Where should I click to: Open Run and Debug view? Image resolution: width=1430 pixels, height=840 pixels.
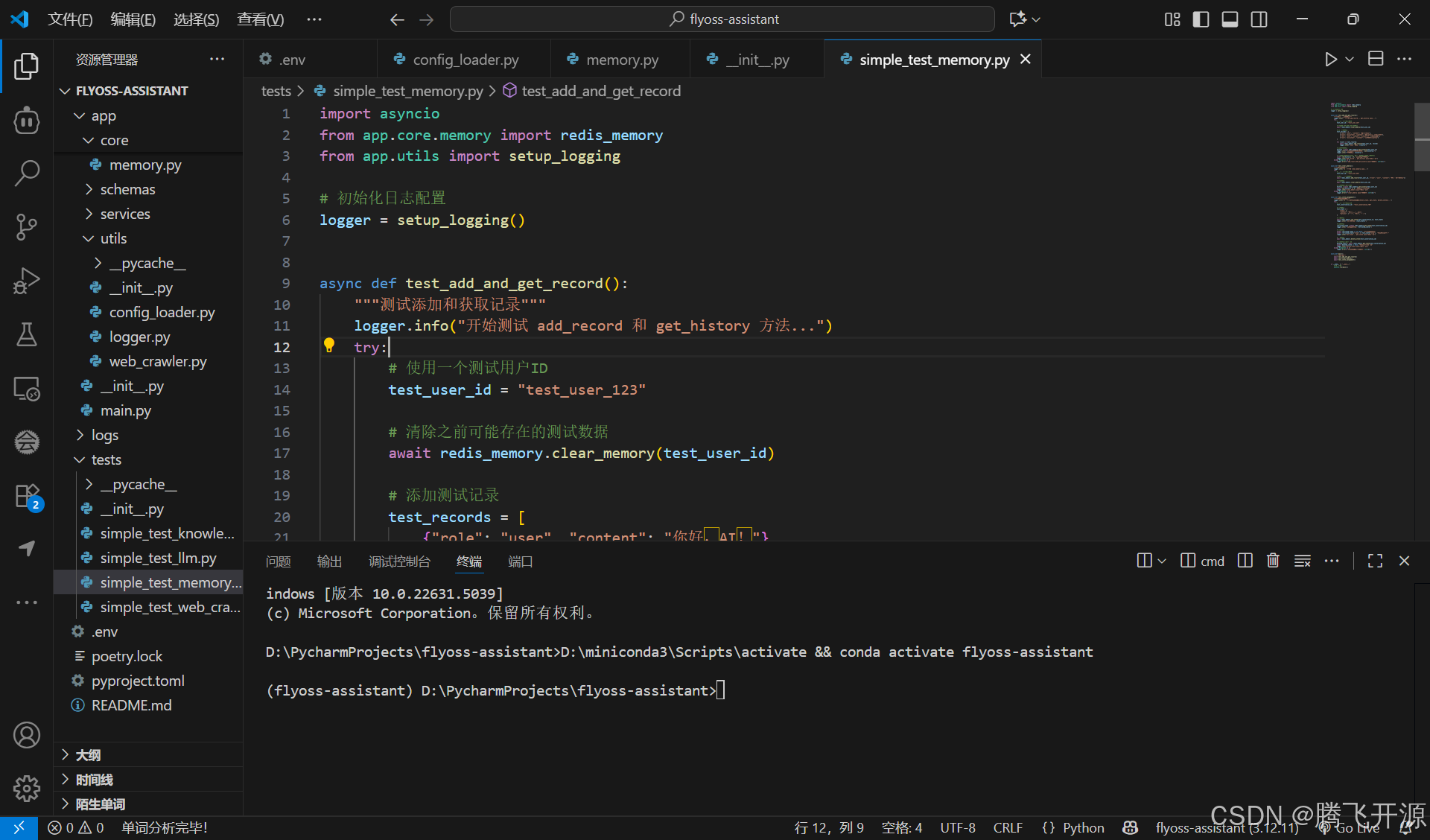pyautogui.click(x=27, y=281)
